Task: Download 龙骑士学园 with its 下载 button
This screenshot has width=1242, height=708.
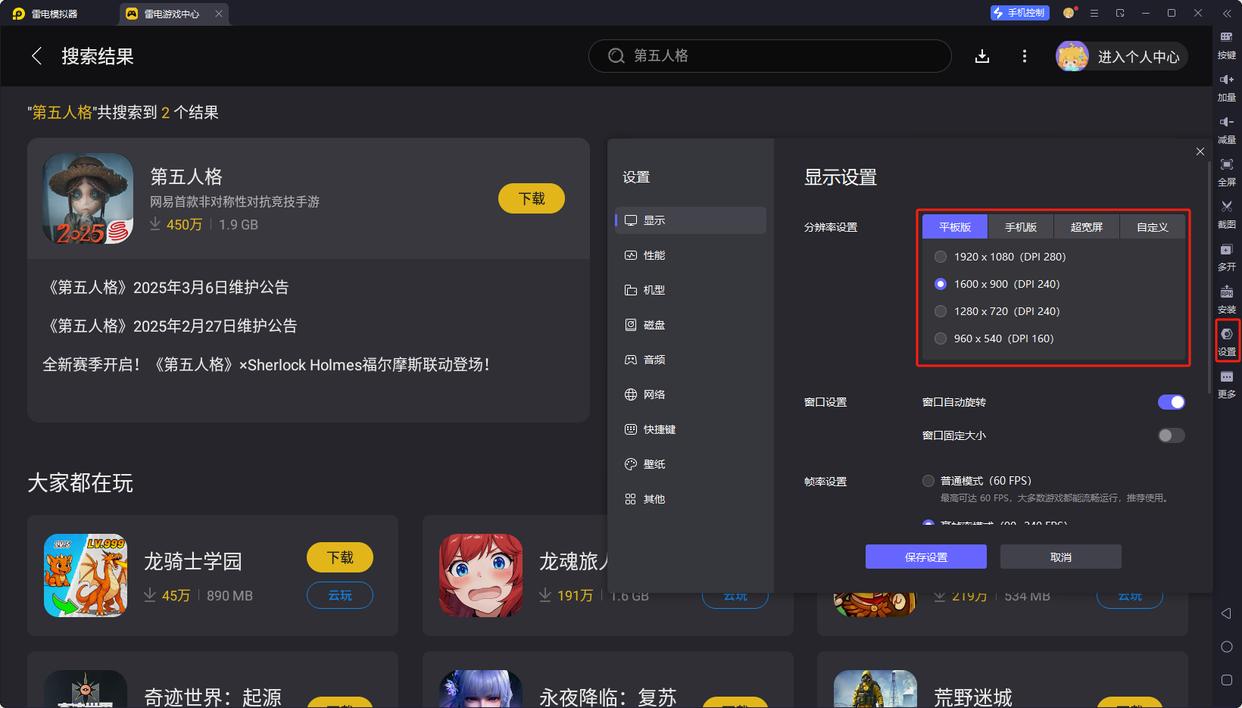Action: [340, 557]
